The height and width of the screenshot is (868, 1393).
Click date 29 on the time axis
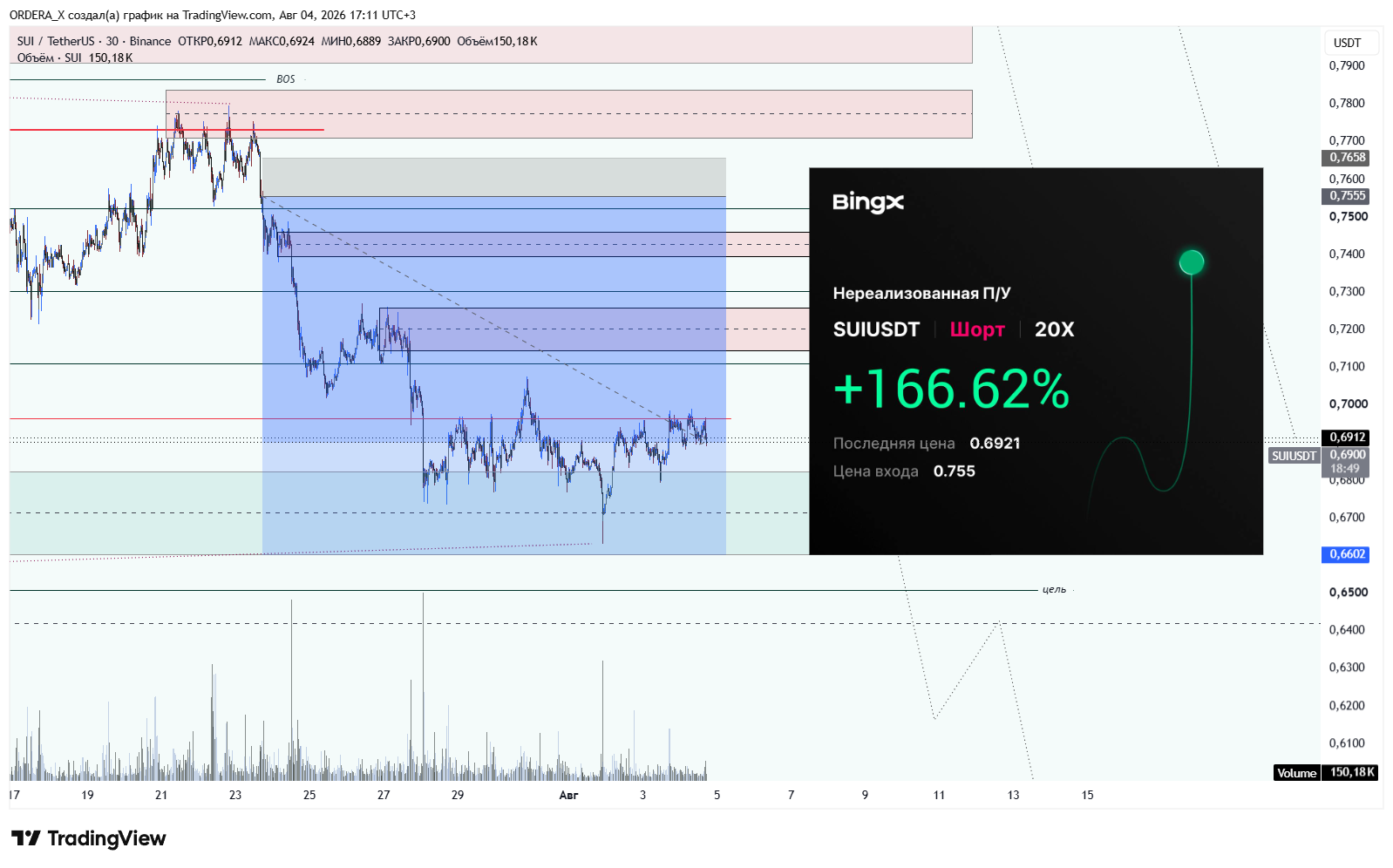point(458,796)
